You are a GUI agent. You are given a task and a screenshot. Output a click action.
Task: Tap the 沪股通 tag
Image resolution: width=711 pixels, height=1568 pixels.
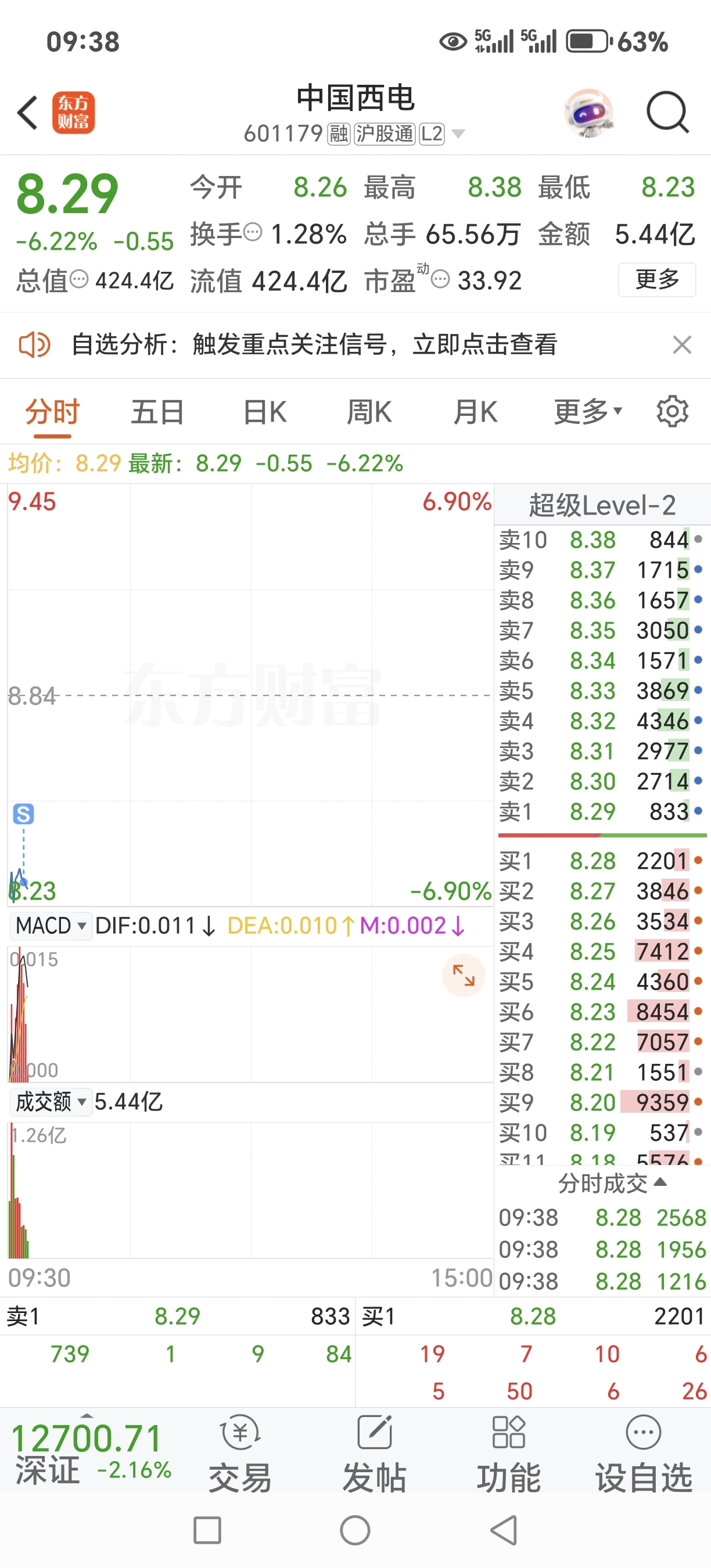pos(385,134)
